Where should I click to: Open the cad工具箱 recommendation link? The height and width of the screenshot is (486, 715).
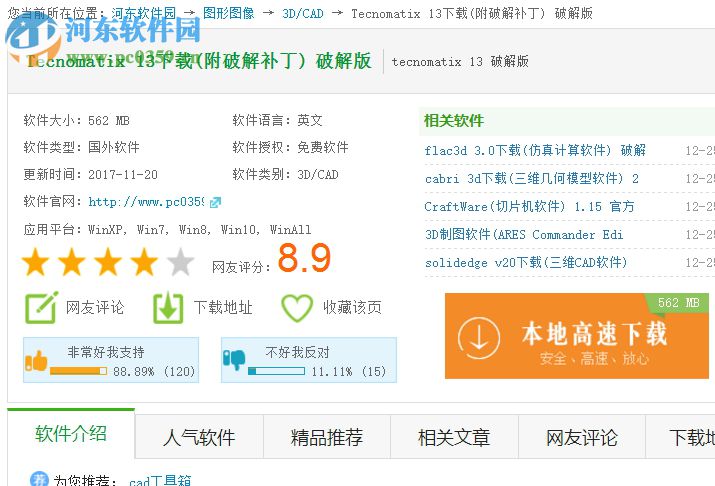pyautogui.click(x=160, y=481)
